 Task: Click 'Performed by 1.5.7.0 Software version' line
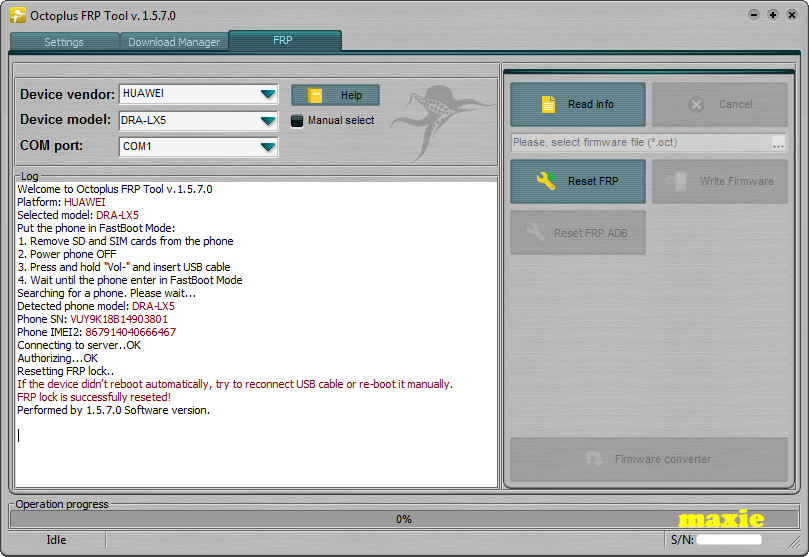click(x=114, y=410)
